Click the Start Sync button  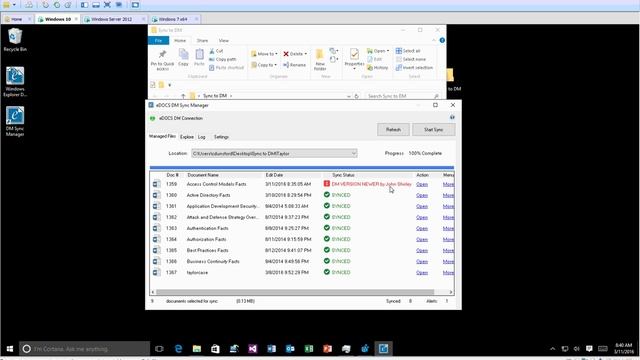click(x=433, y=130)
